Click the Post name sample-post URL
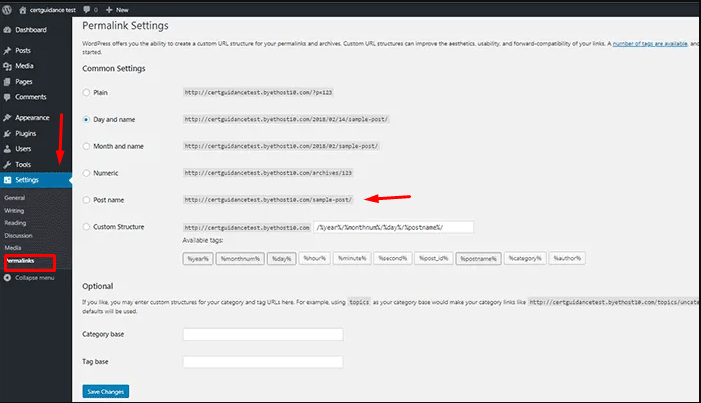The height and width of the screenshot is (403, 701). (268, 200)
